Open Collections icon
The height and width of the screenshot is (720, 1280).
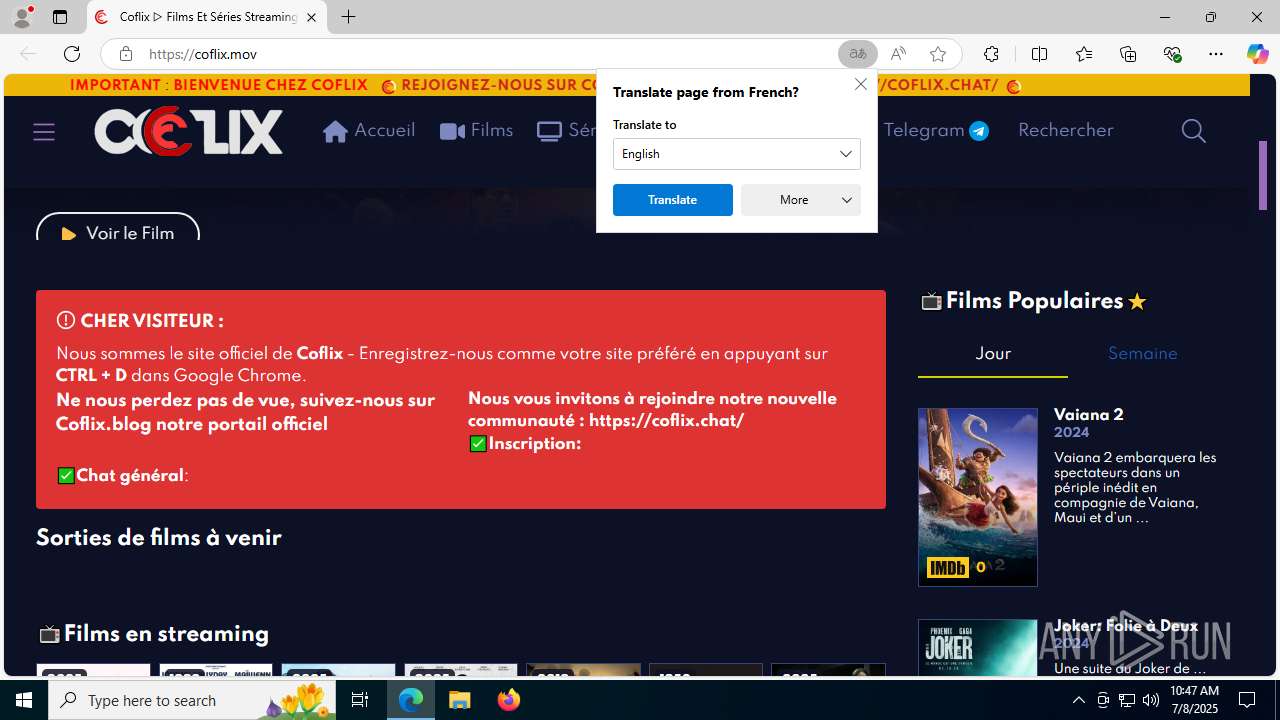coord(1128,54)
